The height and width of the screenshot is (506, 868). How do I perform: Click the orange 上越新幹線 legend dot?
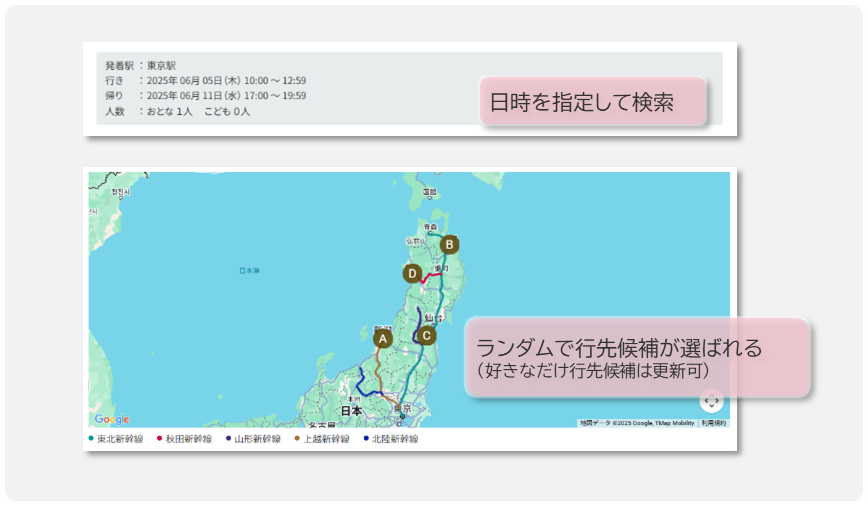click(x=297, y=438)
